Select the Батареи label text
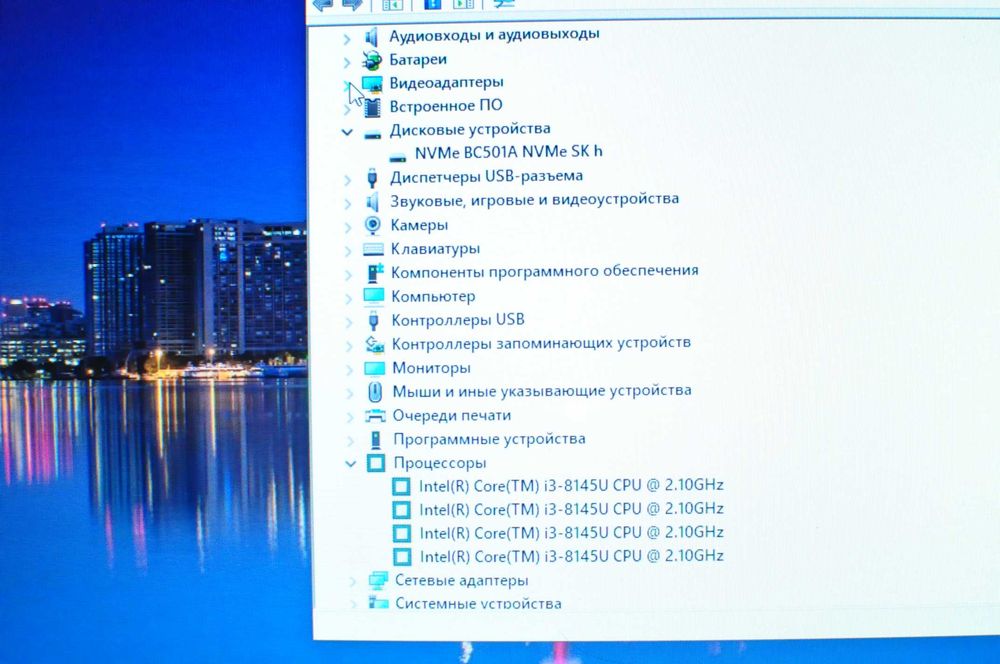 click(x=418, y=59)
